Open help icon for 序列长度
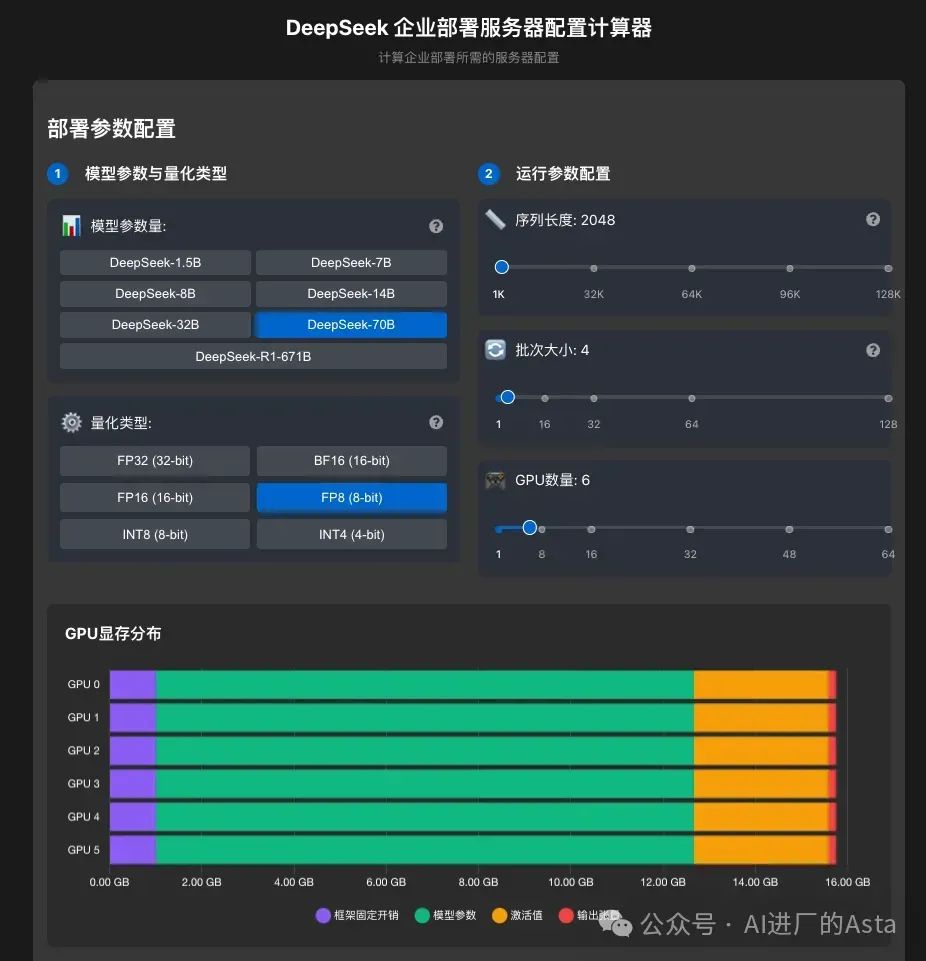Image resolution: width=926 pixels, height=961 pixels. [873, 219]
